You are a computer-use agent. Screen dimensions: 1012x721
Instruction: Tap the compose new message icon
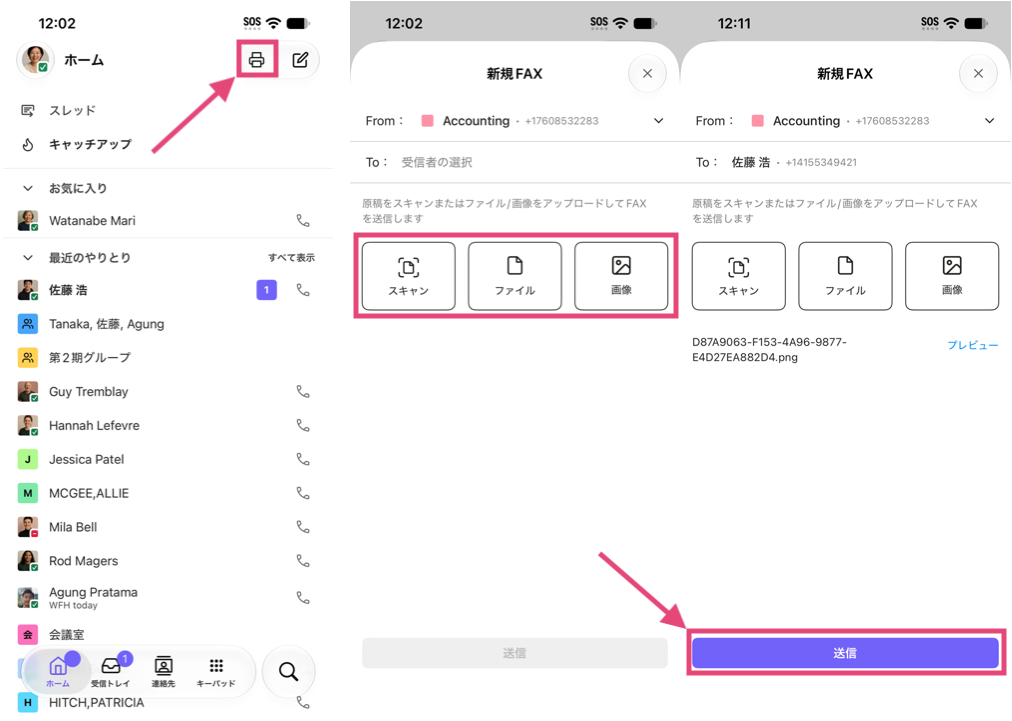click(x=300, y=60)
